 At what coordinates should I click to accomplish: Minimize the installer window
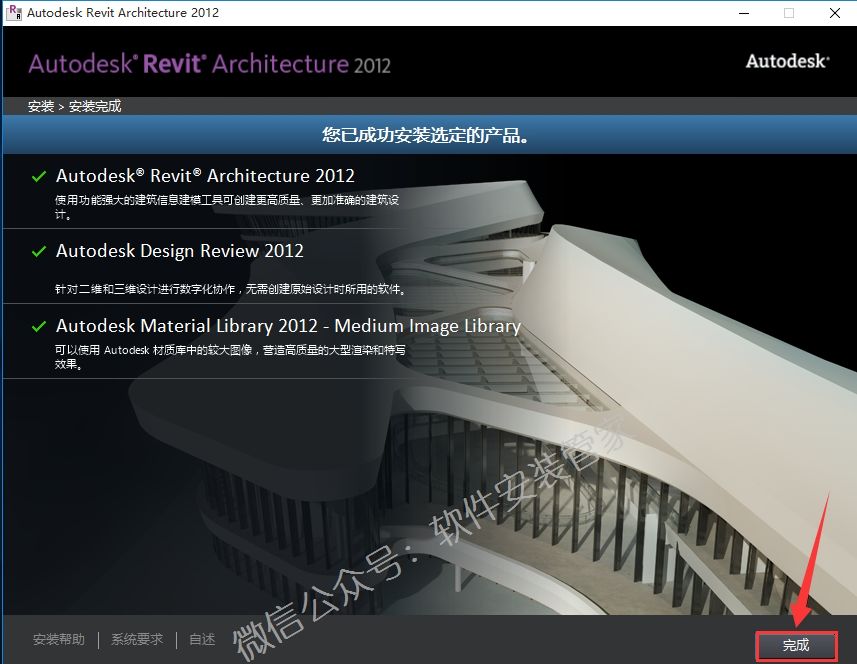[743, 13]
